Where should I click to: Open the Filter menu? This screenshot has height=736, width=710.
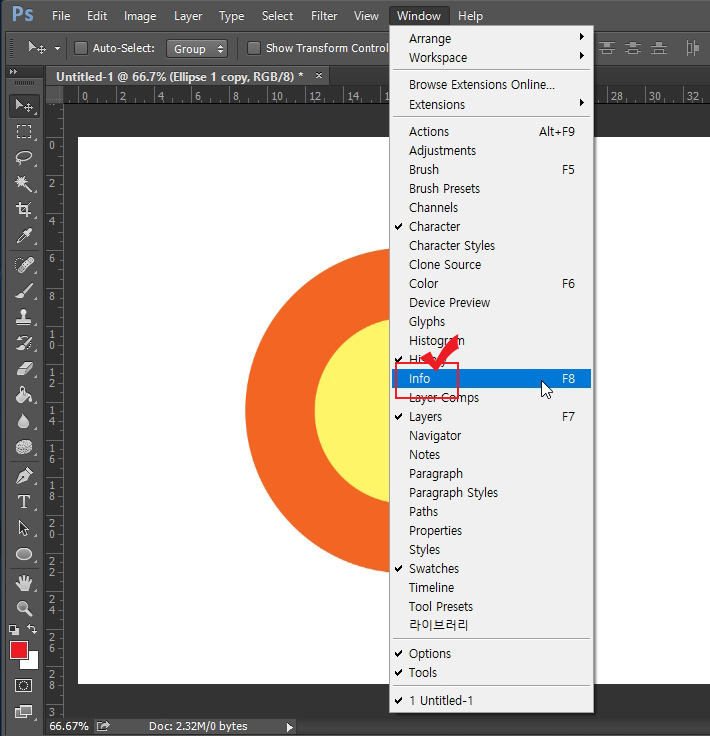click(324, 16)
